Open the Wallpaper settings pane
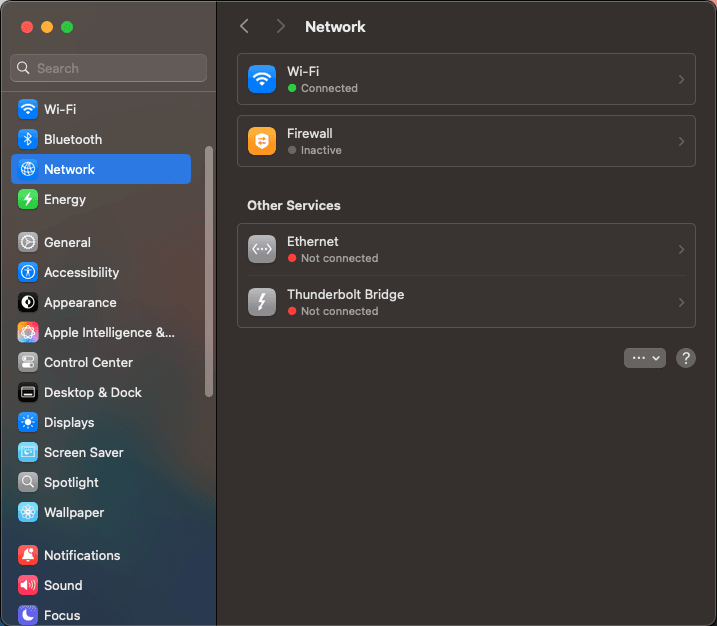The image size is (717, 626). 73,512
